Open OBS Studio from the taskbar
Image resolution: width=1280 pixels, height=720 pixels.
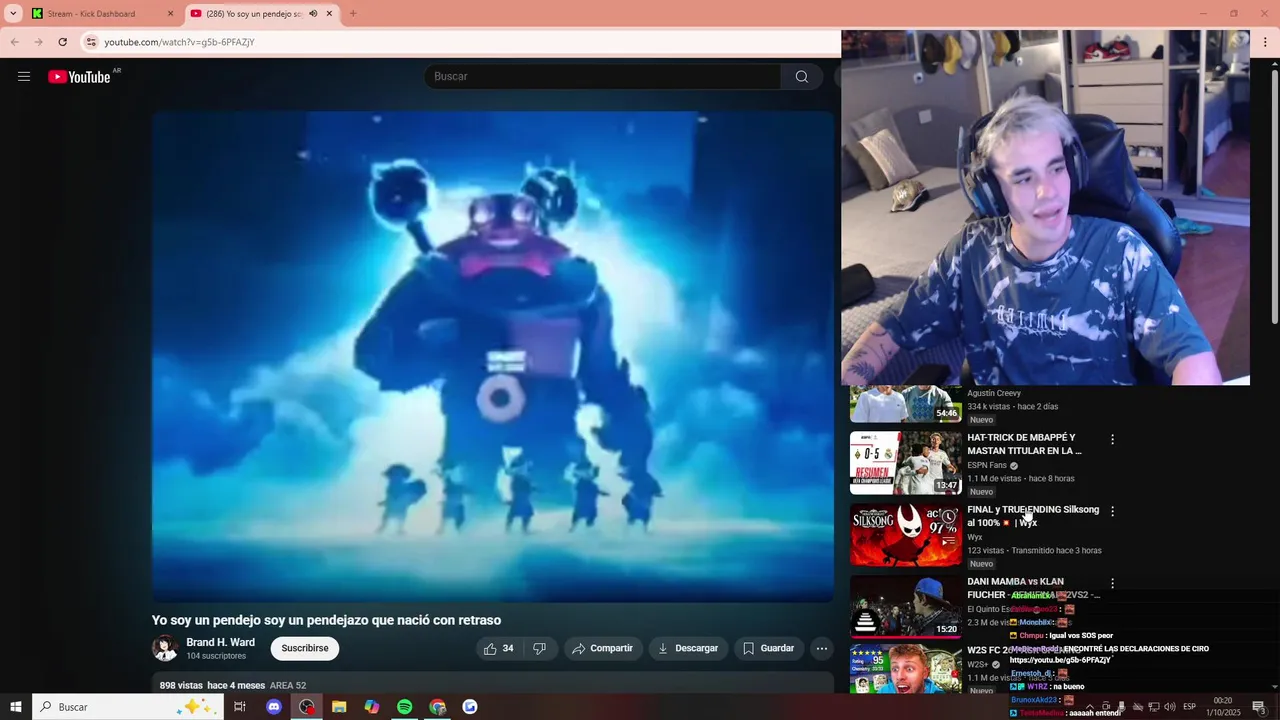pos(307,707)
